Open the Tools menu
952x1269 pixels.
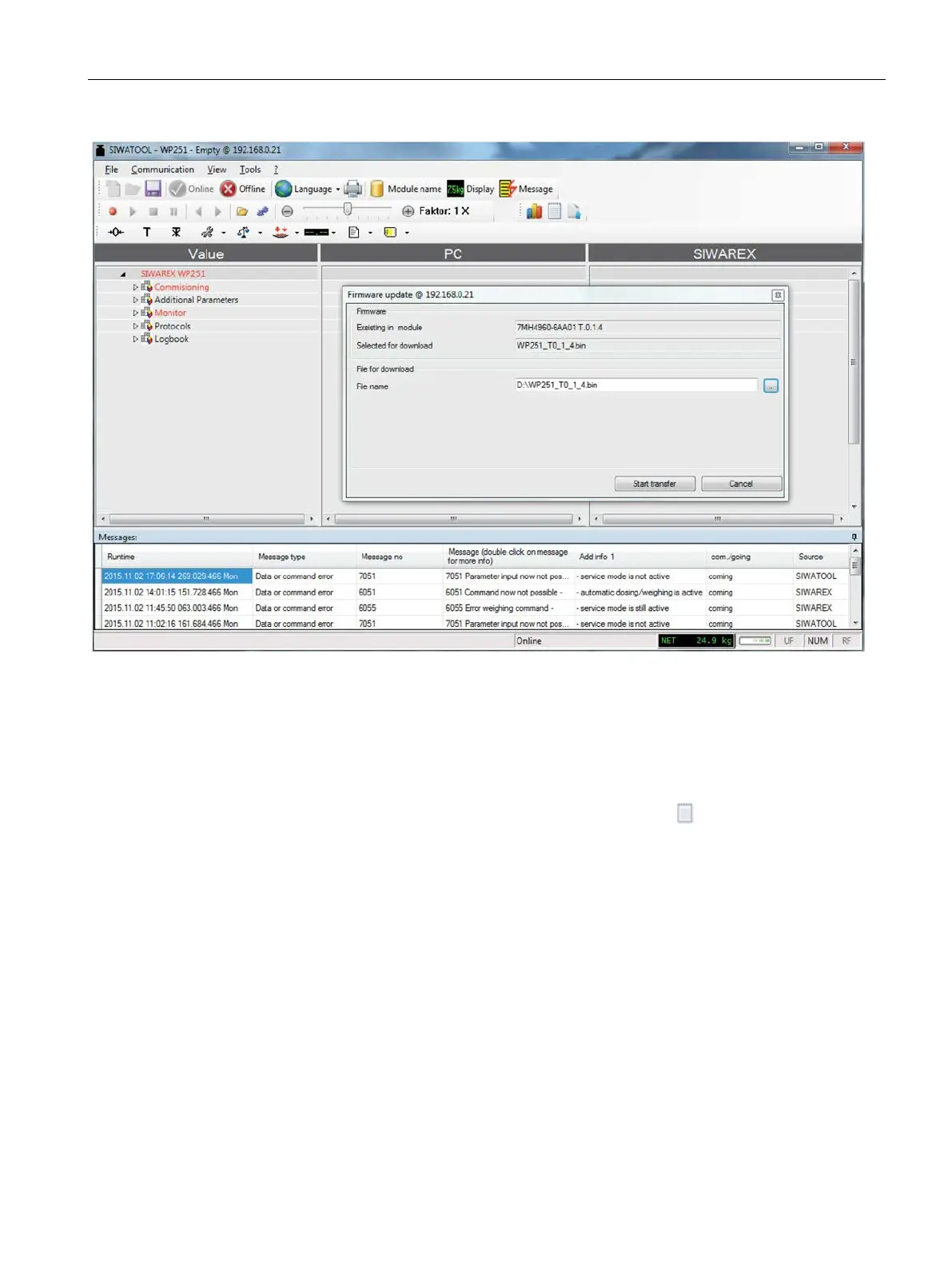[250, 170]
